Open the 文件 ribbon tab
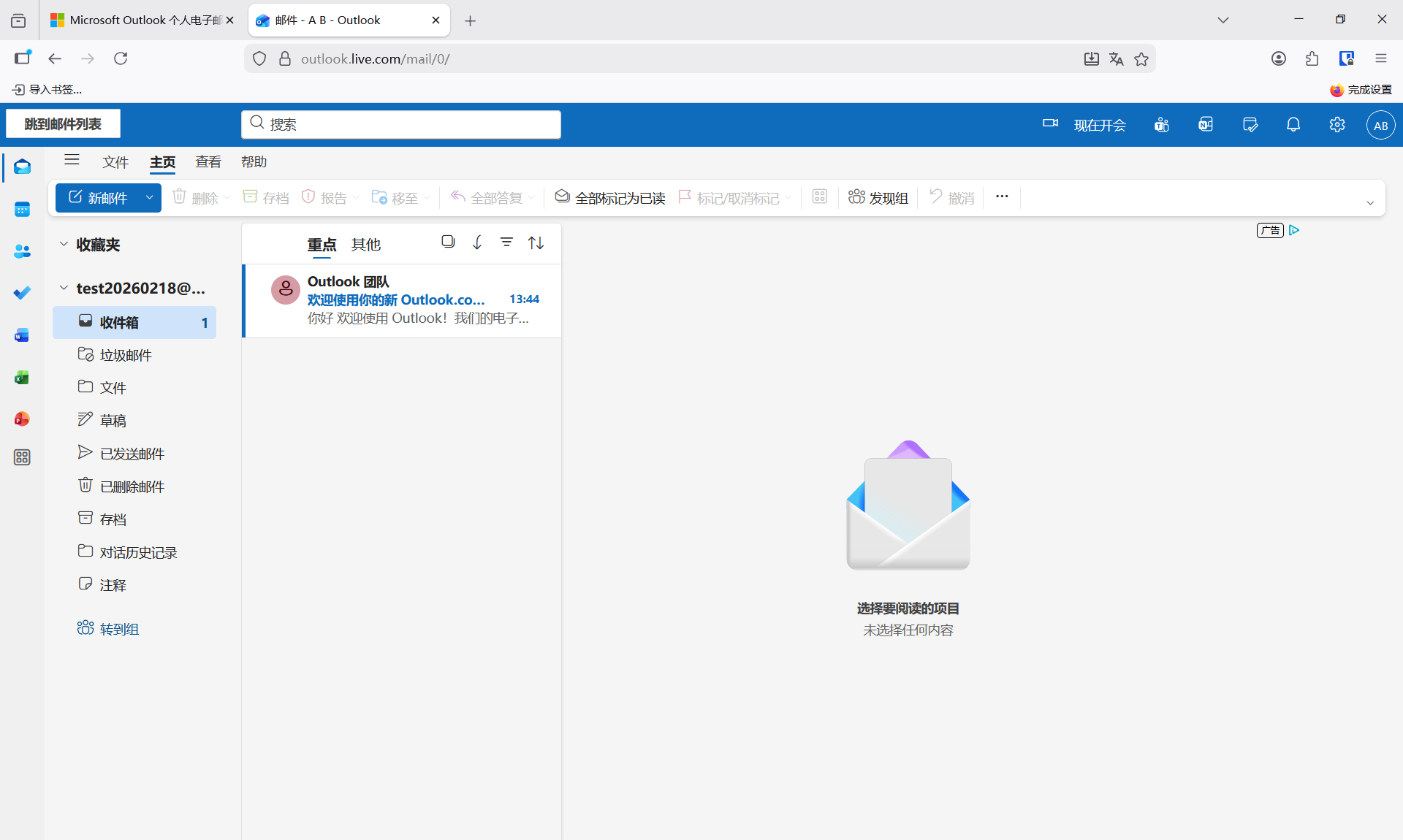Image resolution: width=1403 pixels, height=840 pixels. pyautogui.click(x=115, y=162)
